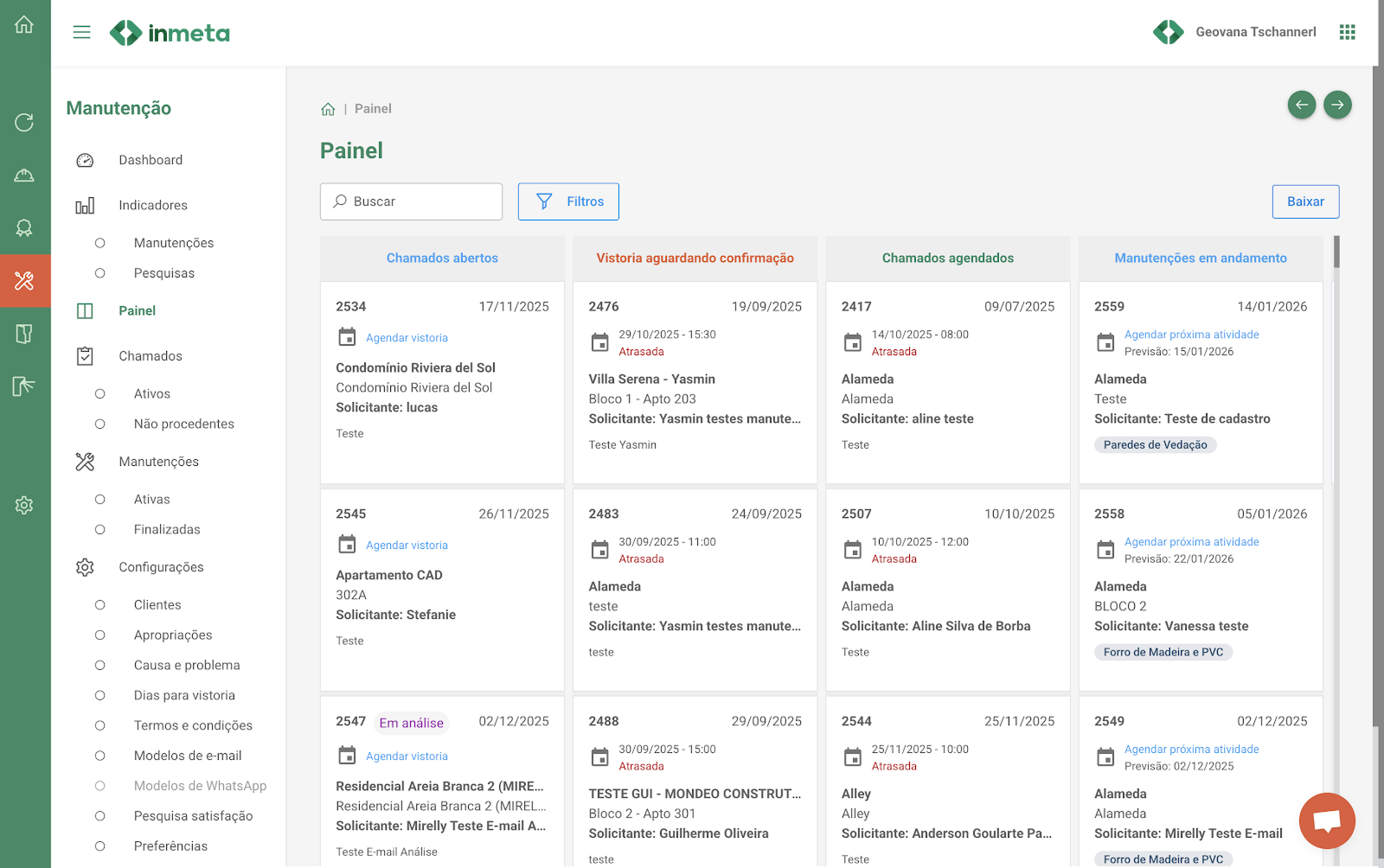1384x868 pixels.
Task: Open Preferências settings item
Action: click(170, 846)
